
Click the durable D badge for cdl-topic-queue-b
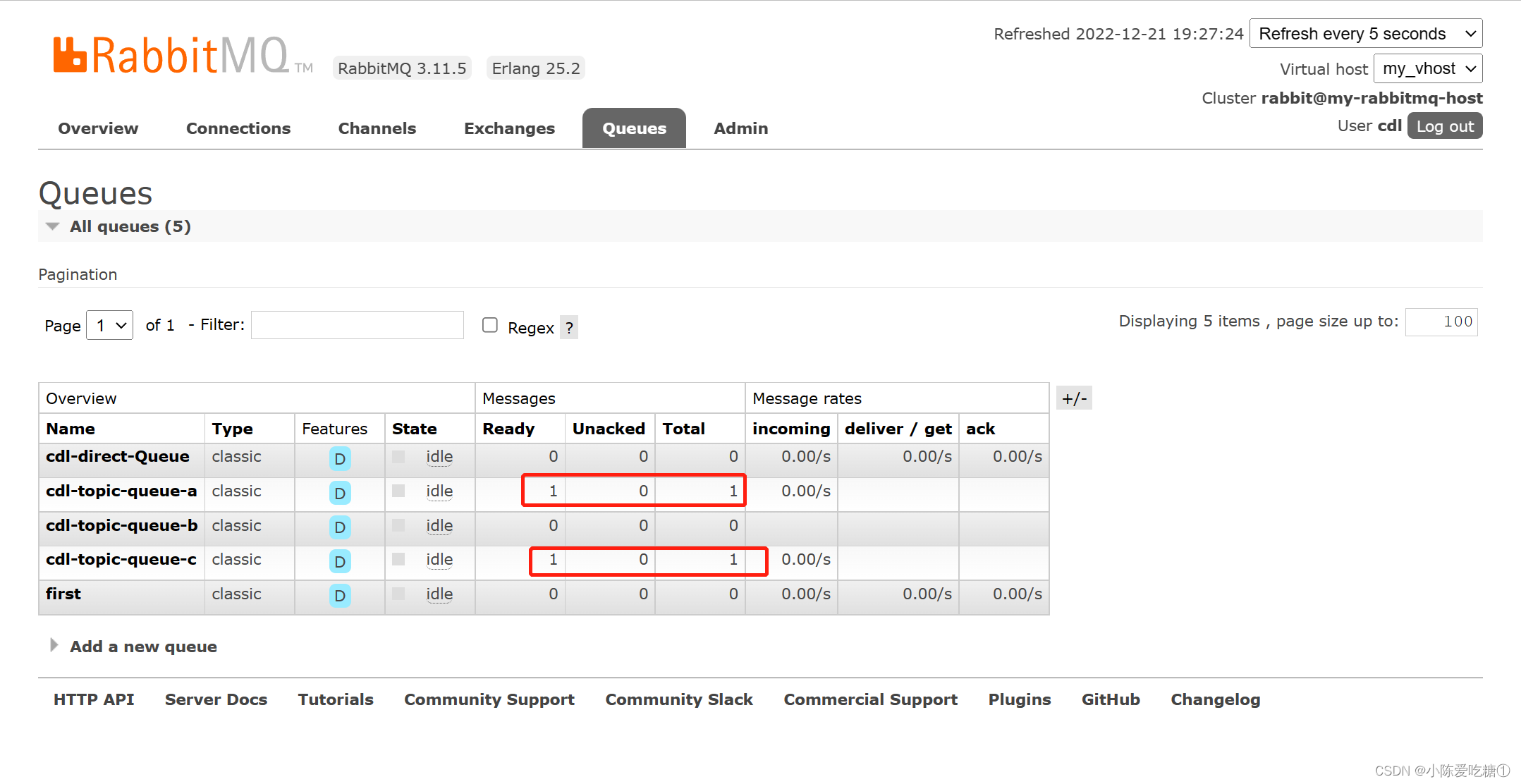click(340, 527)
